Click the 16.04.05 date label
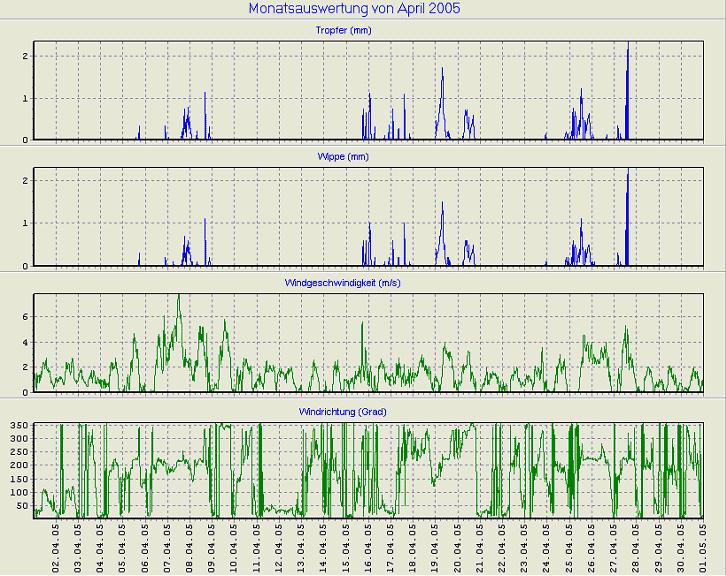The image size is (726, 576). (x=370, y=546)
